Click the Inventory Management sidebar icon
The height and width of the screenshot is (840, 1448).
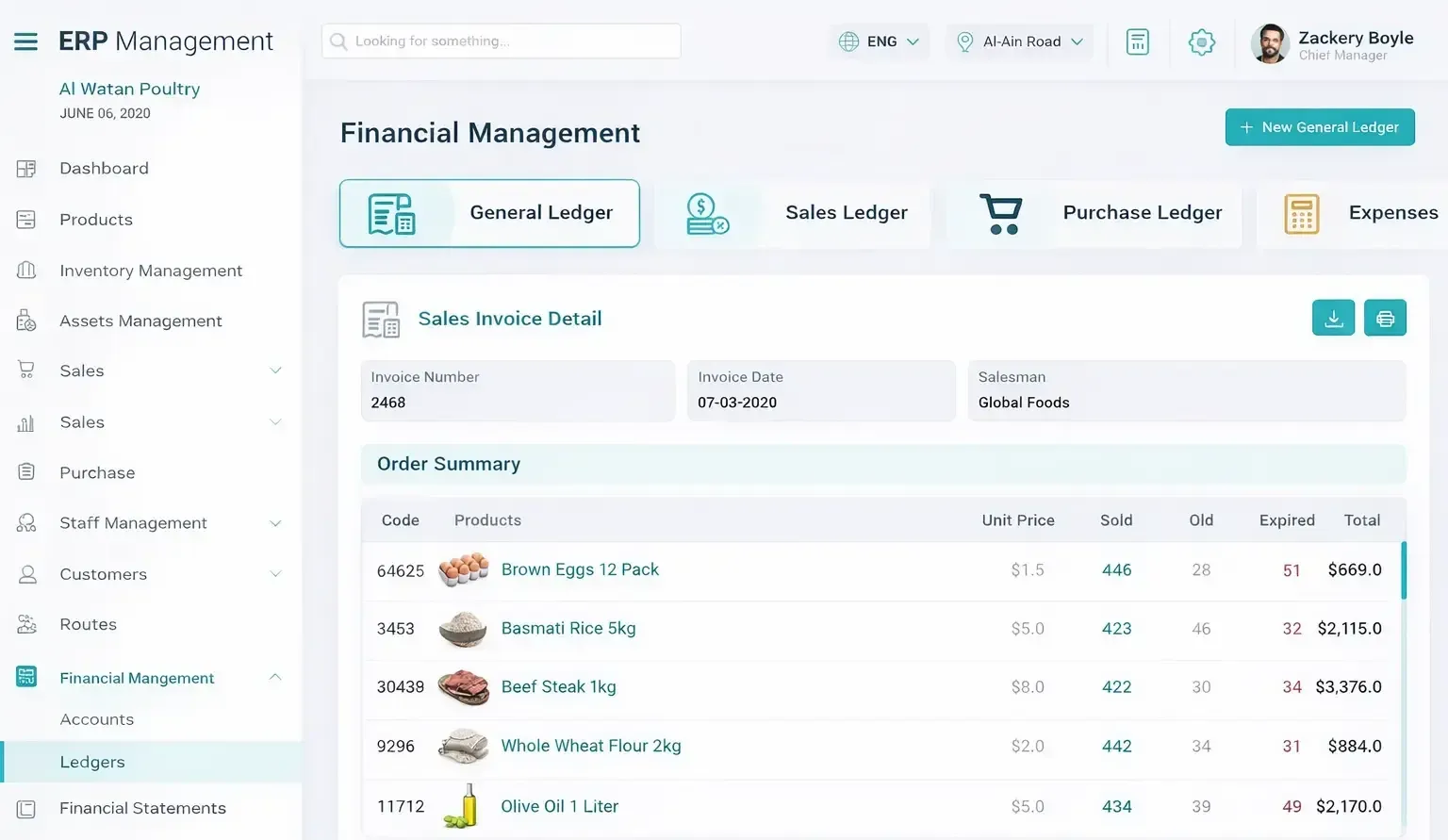pos(26,271)
